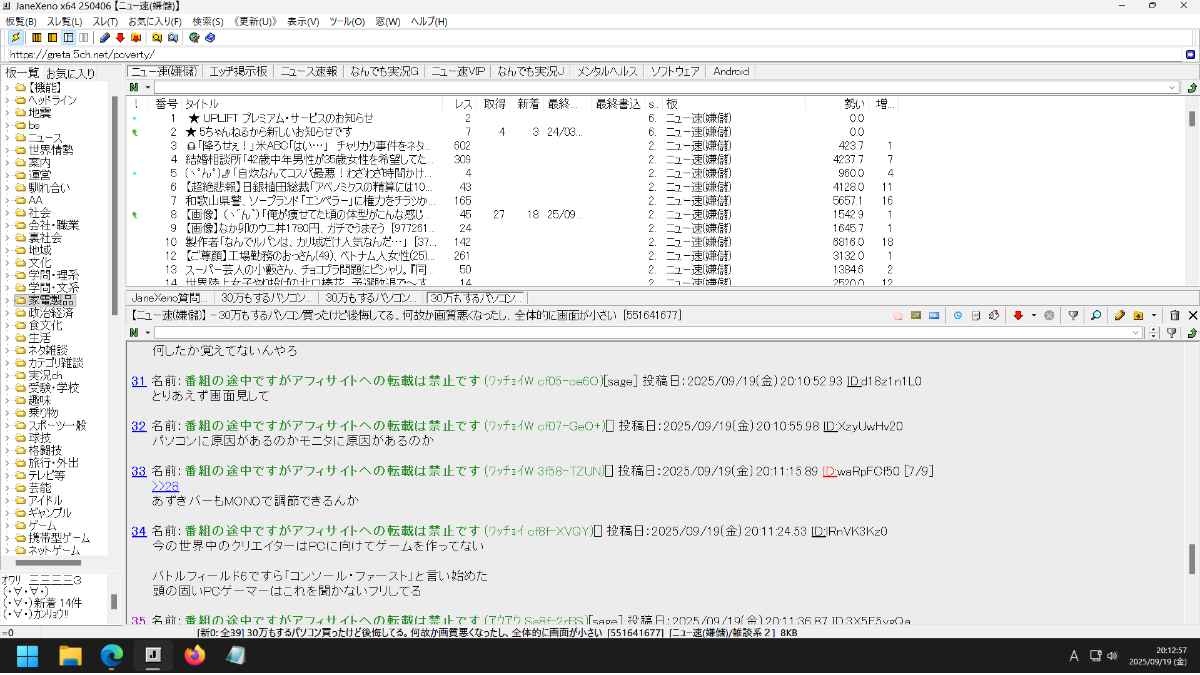The width and height of the screenshot is (1200, 675).
Task: Click the blue pencil icon in top toolbar
Action: [x=106, y=38]
